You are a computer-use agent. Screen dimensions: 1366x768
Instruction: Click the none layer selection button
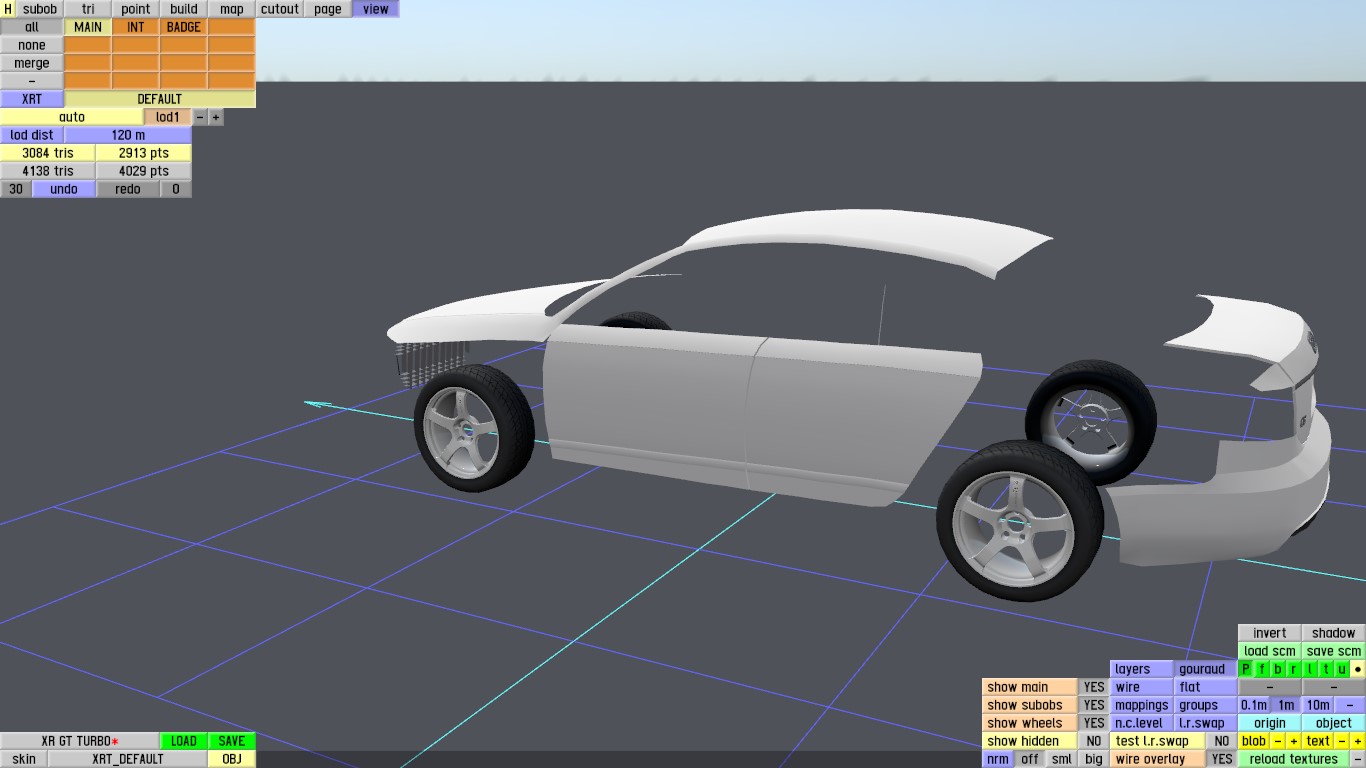32,45
